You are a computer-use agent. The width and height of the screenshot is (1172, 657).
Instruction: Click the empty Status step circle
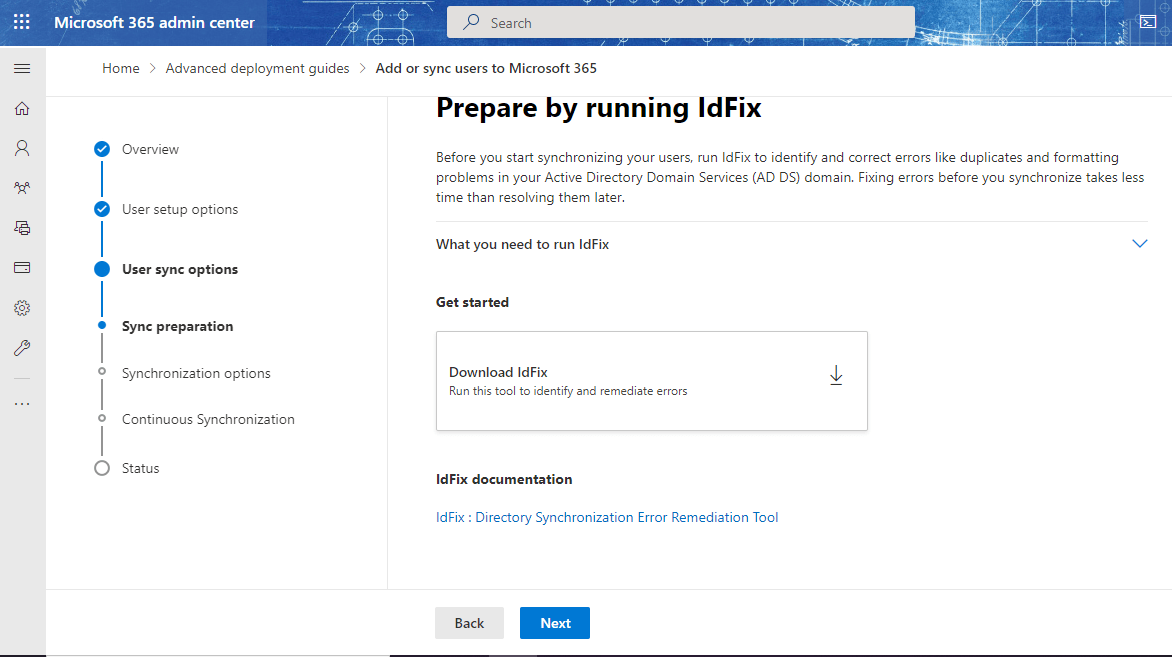click(x=102, y=468)
